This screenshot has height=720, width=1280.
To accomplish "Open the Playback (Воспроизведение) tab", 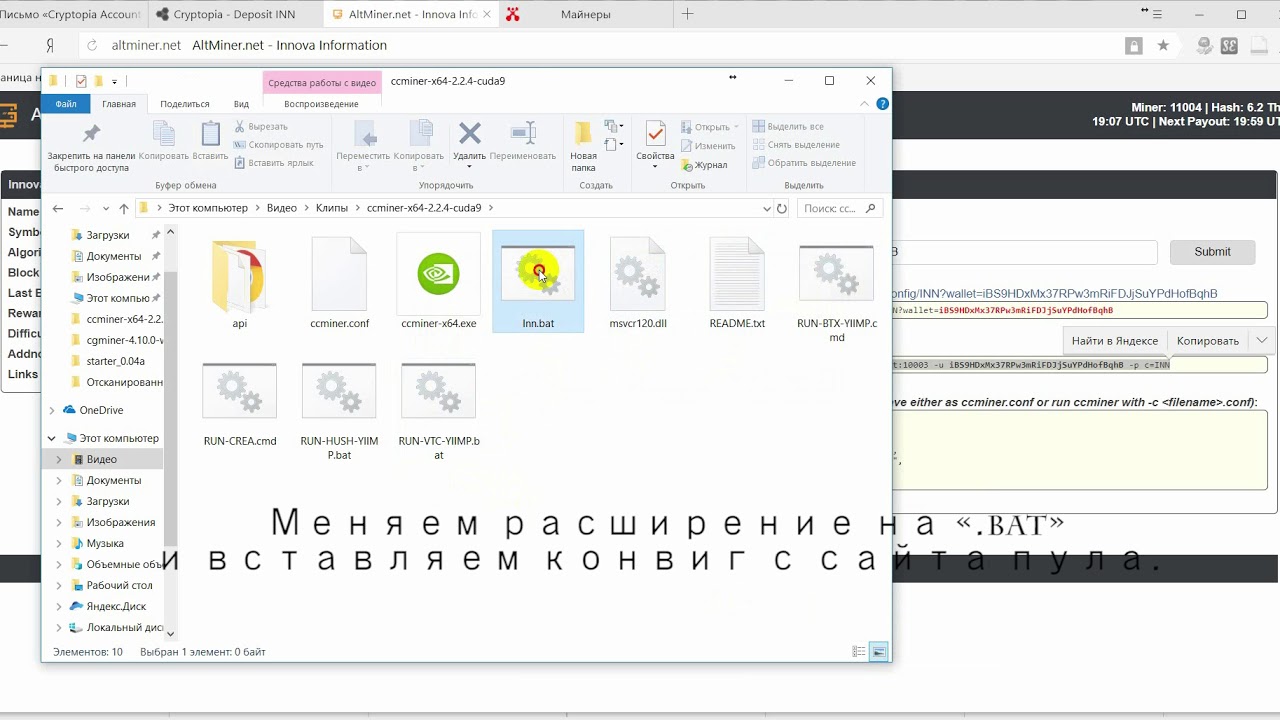I will (x=321, y=104).
